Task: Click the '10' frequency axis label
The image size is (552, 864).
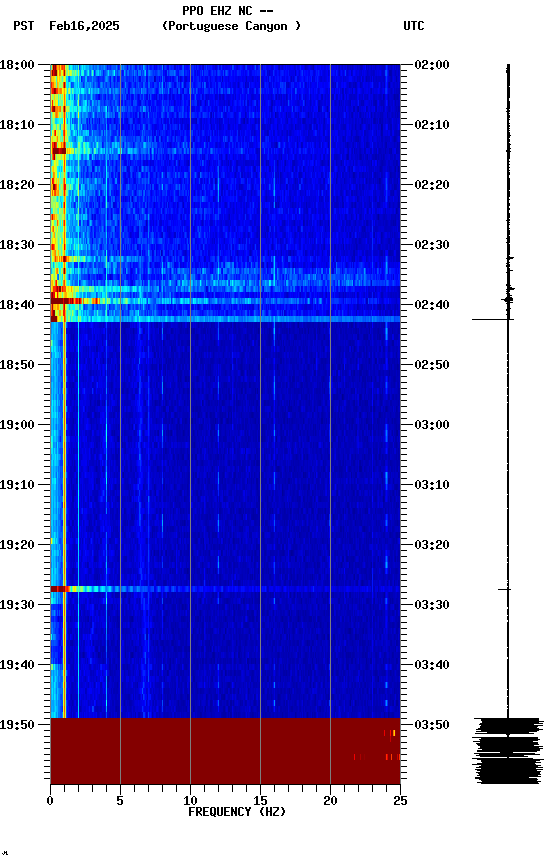Action: (x=190, y=801)
